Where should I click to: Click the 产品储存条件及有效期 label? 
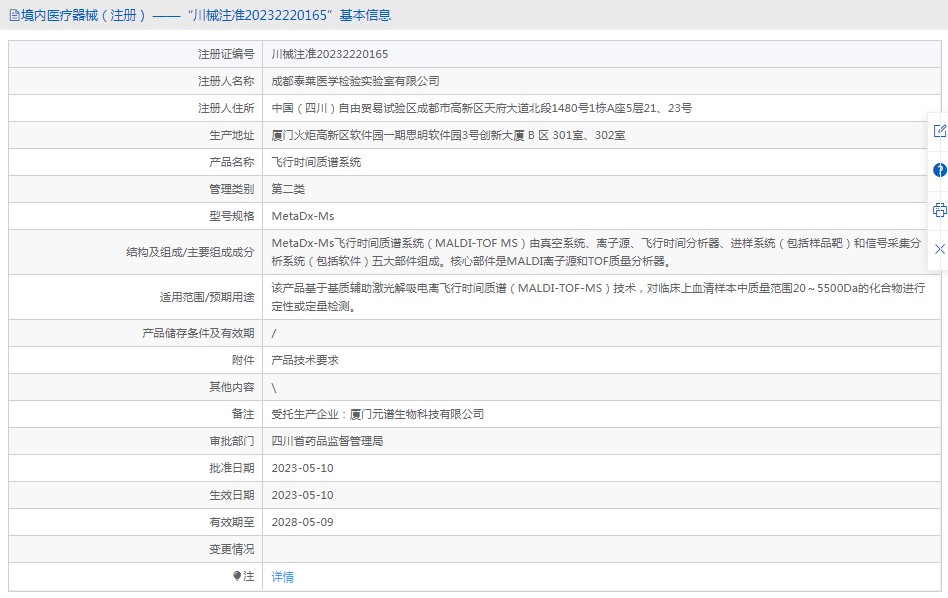198,333
